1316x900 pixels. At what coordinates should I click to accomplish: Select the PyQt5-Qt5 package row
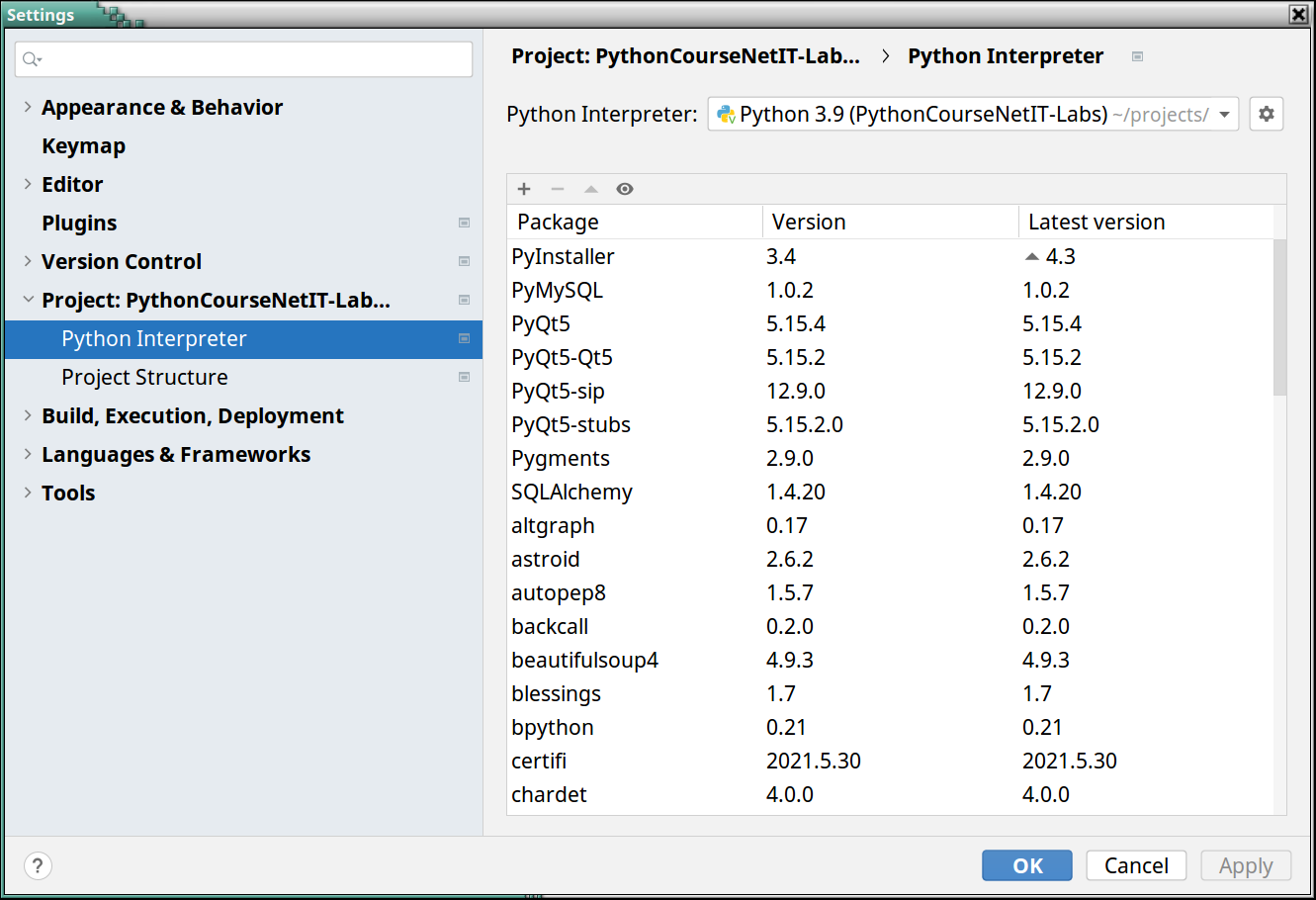click(891, 357)
